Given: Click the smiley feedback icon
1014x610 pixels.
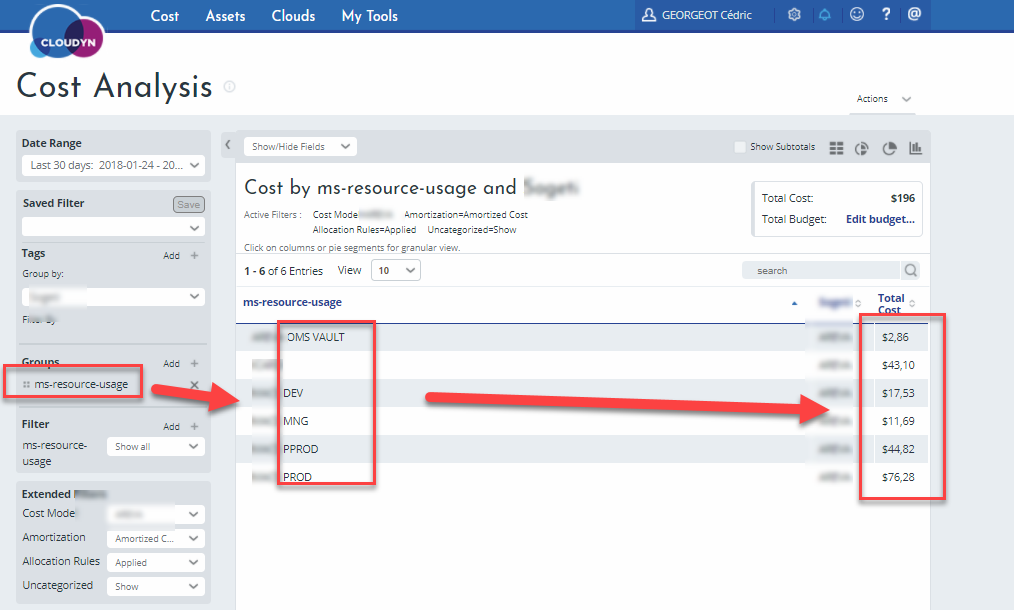Looking at the screenshot, I should 857,14.
